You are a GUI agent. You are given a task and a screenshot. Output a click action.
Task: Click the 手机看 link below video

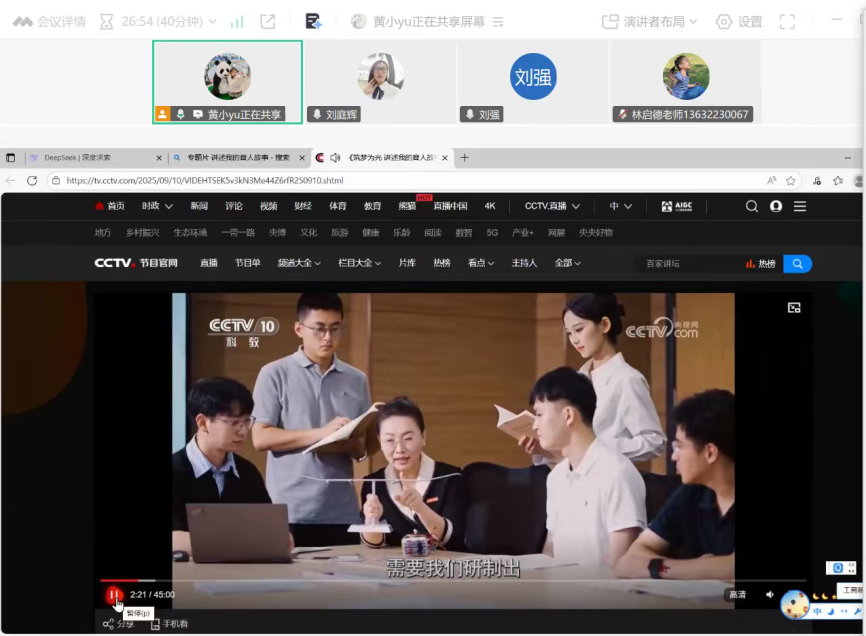[x=169, y=624]
